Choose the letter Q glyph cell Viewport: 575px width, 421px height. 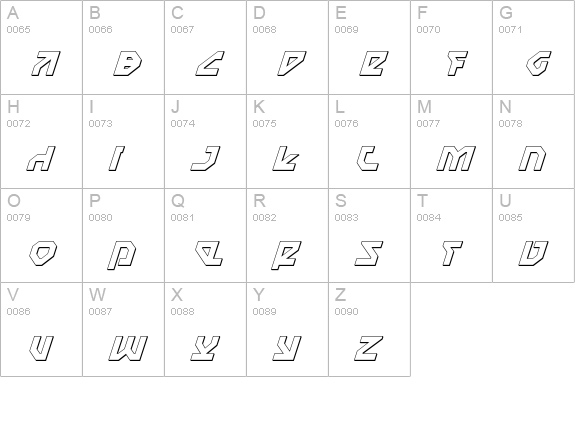tap(205, 235)
